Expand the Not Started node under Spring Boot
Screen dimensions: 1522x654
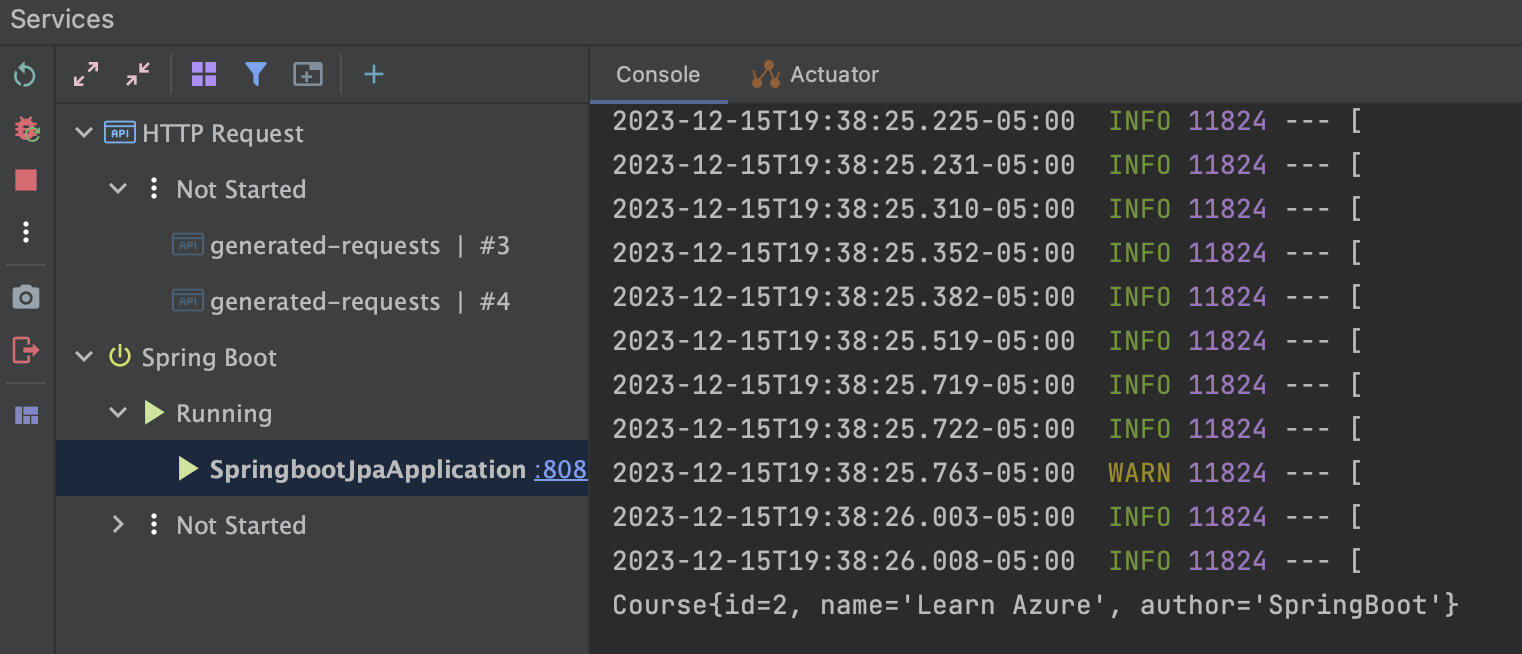pos(117,524)
